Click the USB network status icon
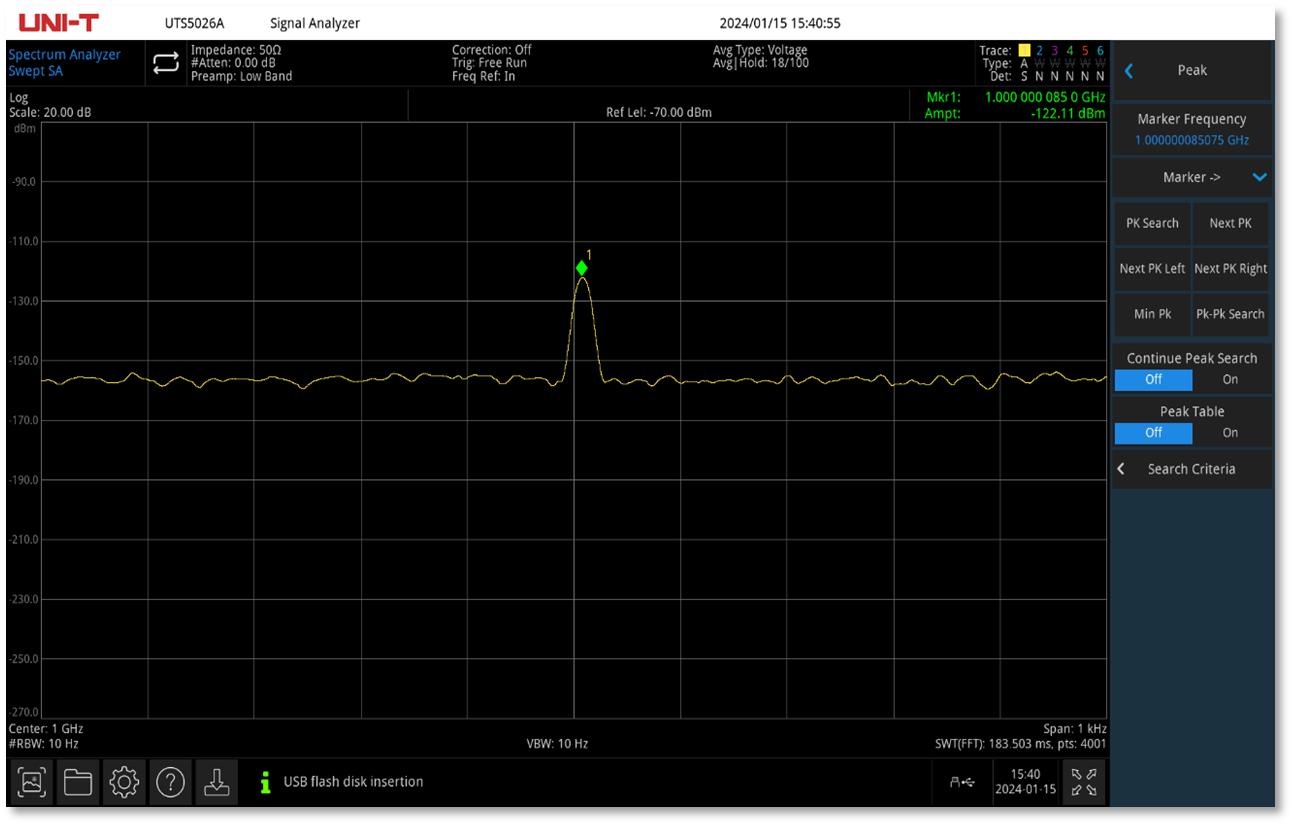The height and width of the screenshot is (826, 1294). [x=962, y=782]
